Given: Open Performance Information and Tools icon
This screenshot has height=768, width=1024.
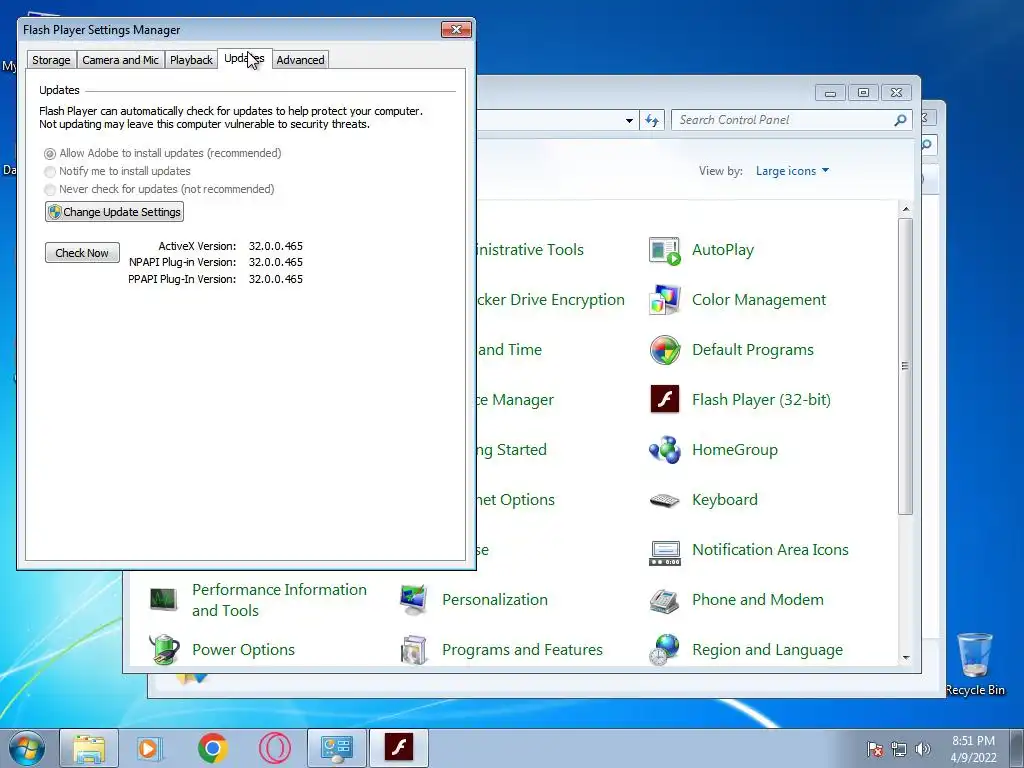Looking at the screenshot, I should coord(163,600).
